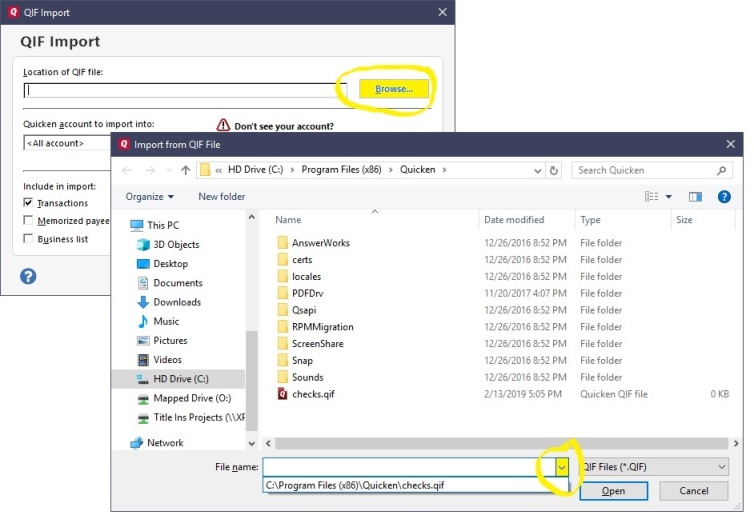Click the horizontal scrollbar in file list

(501, 443)
